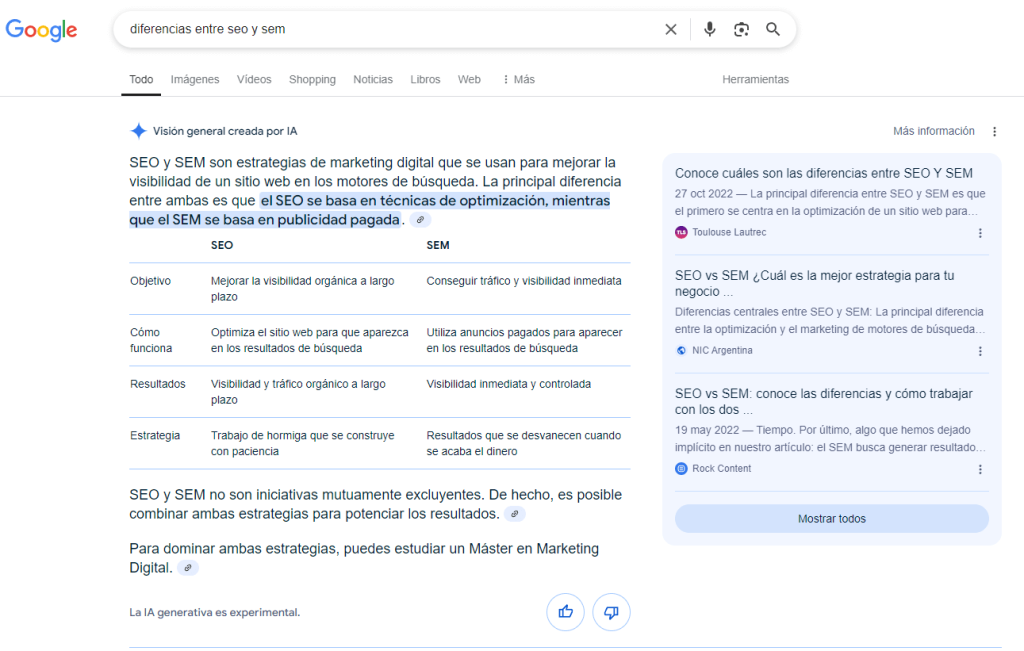Click into the search input field
The image size is (1024, 651).
[380, 30]
